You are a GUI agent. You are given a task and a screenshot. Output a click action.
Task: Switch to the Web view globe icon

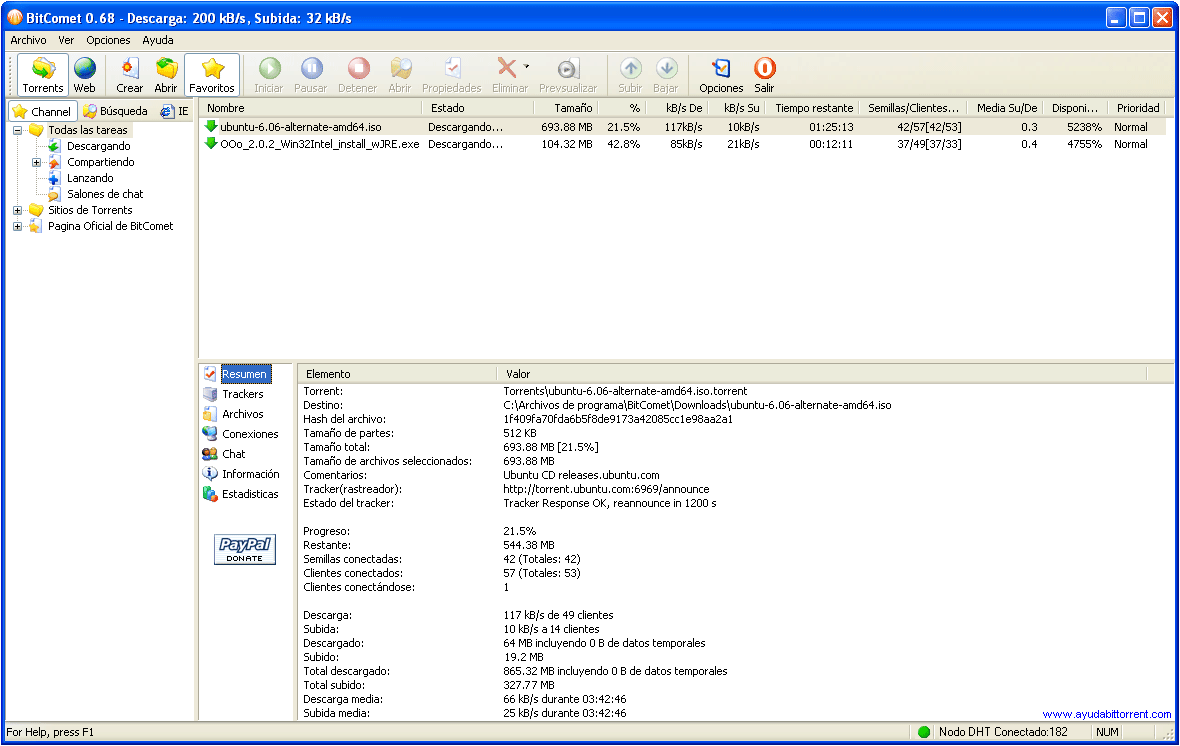tap(84, 69)
